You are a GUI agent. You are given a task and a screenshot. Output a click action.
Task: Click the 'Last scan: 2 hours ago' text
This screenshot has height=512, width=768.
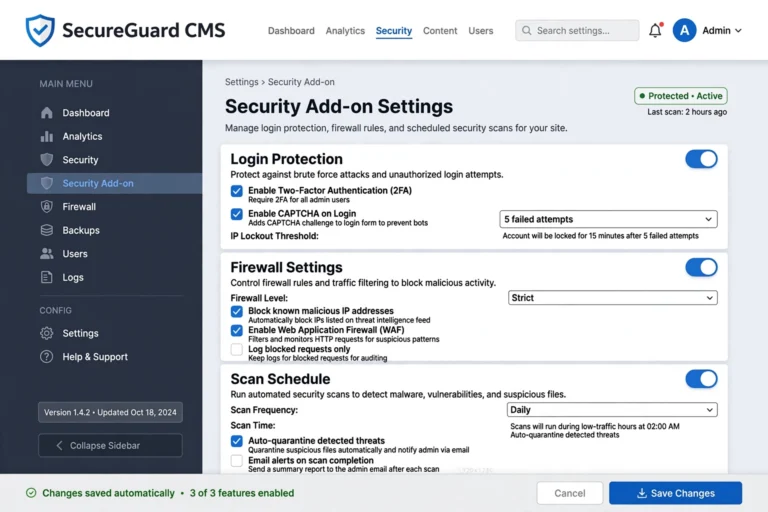tap(687, 112)
